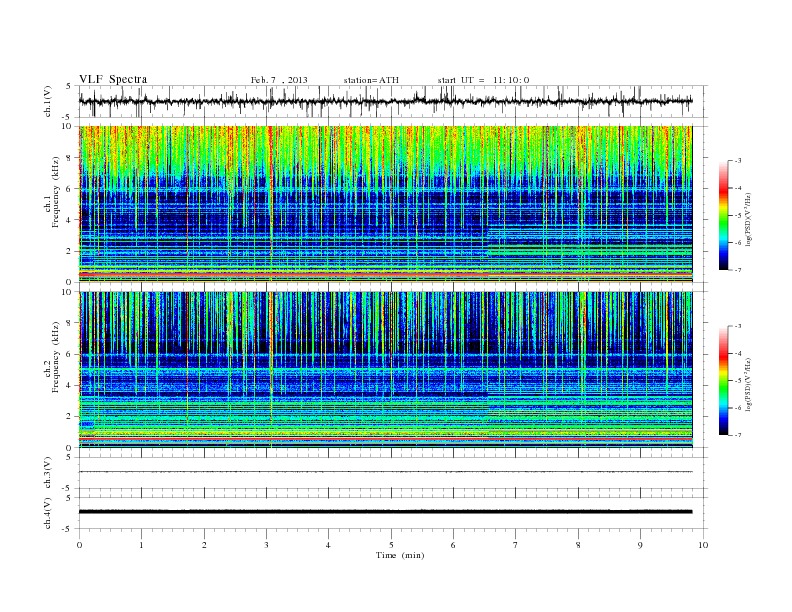Click the "station=ATH" label
The height and width of the screenshot is (612, 792).
[371, 80]
